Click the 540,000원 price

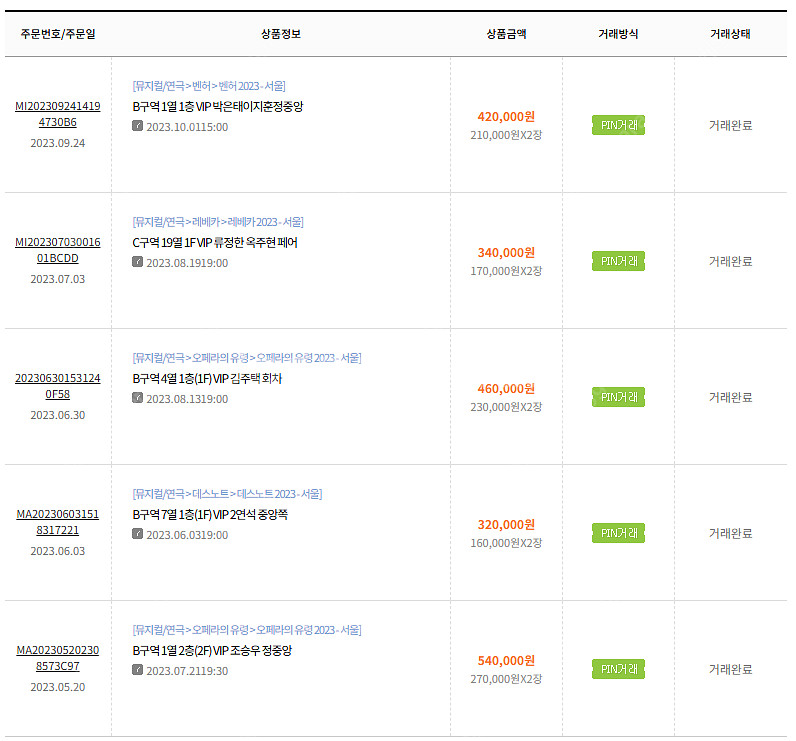click(x=506, y=661)
